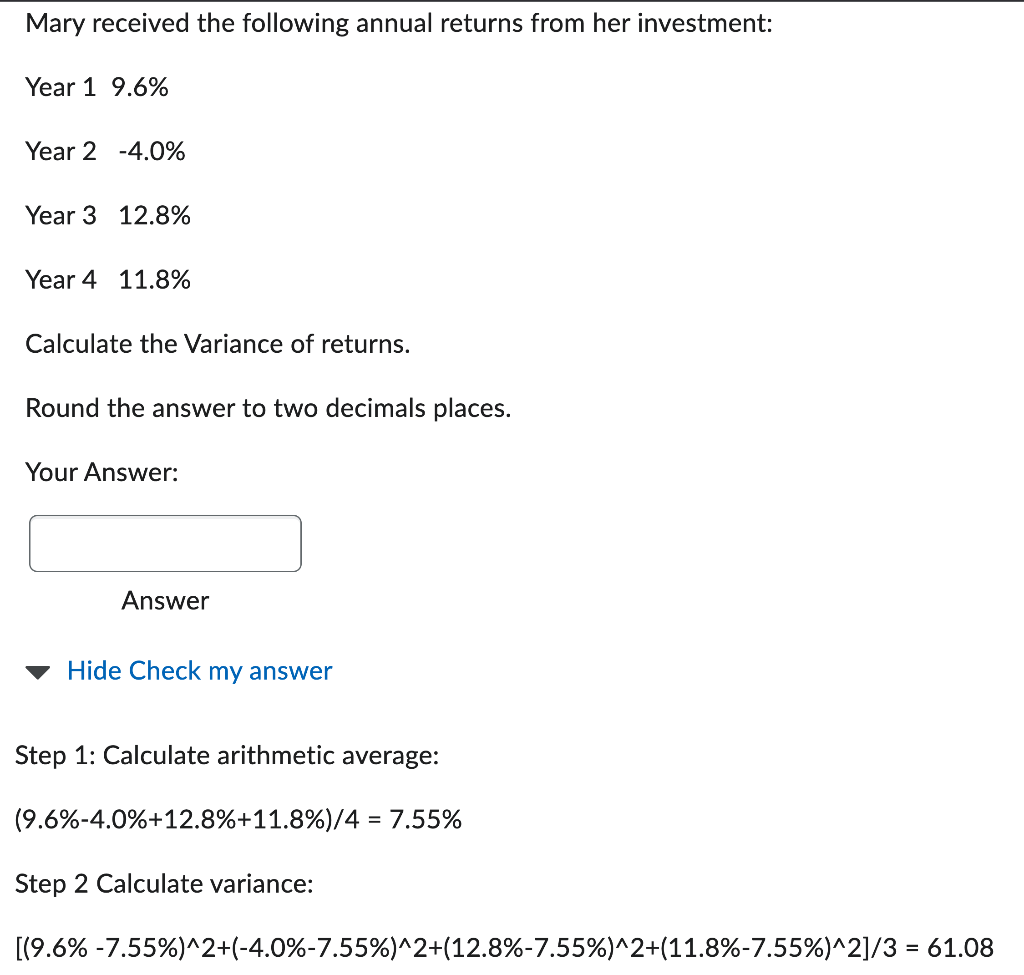This screenshot has height=975, width=1024.
Task: Click the Hide Check my answer link
Action: (199, 671)
